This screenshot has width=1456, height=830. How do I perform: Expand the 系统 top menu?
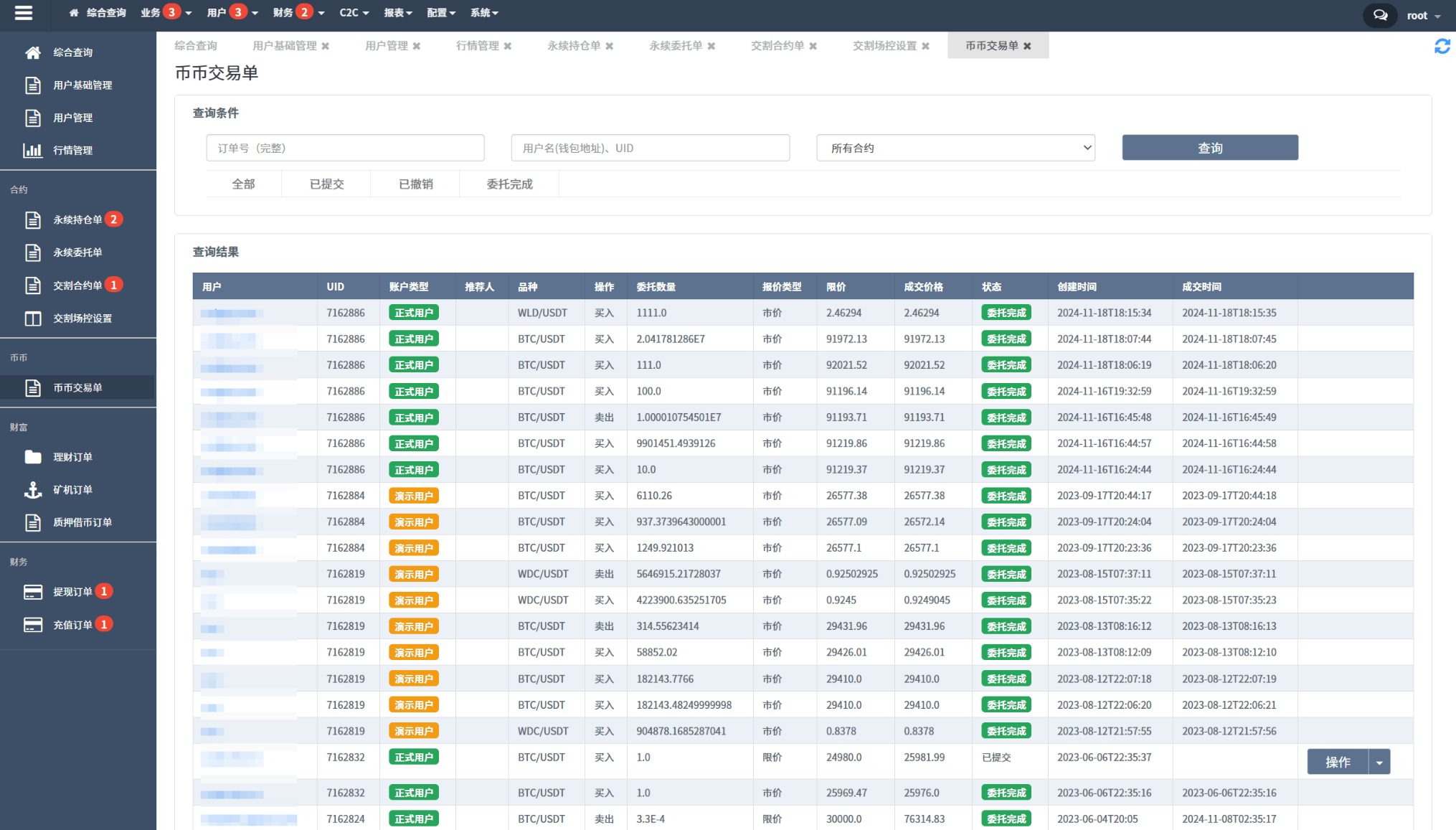(484, 13)
